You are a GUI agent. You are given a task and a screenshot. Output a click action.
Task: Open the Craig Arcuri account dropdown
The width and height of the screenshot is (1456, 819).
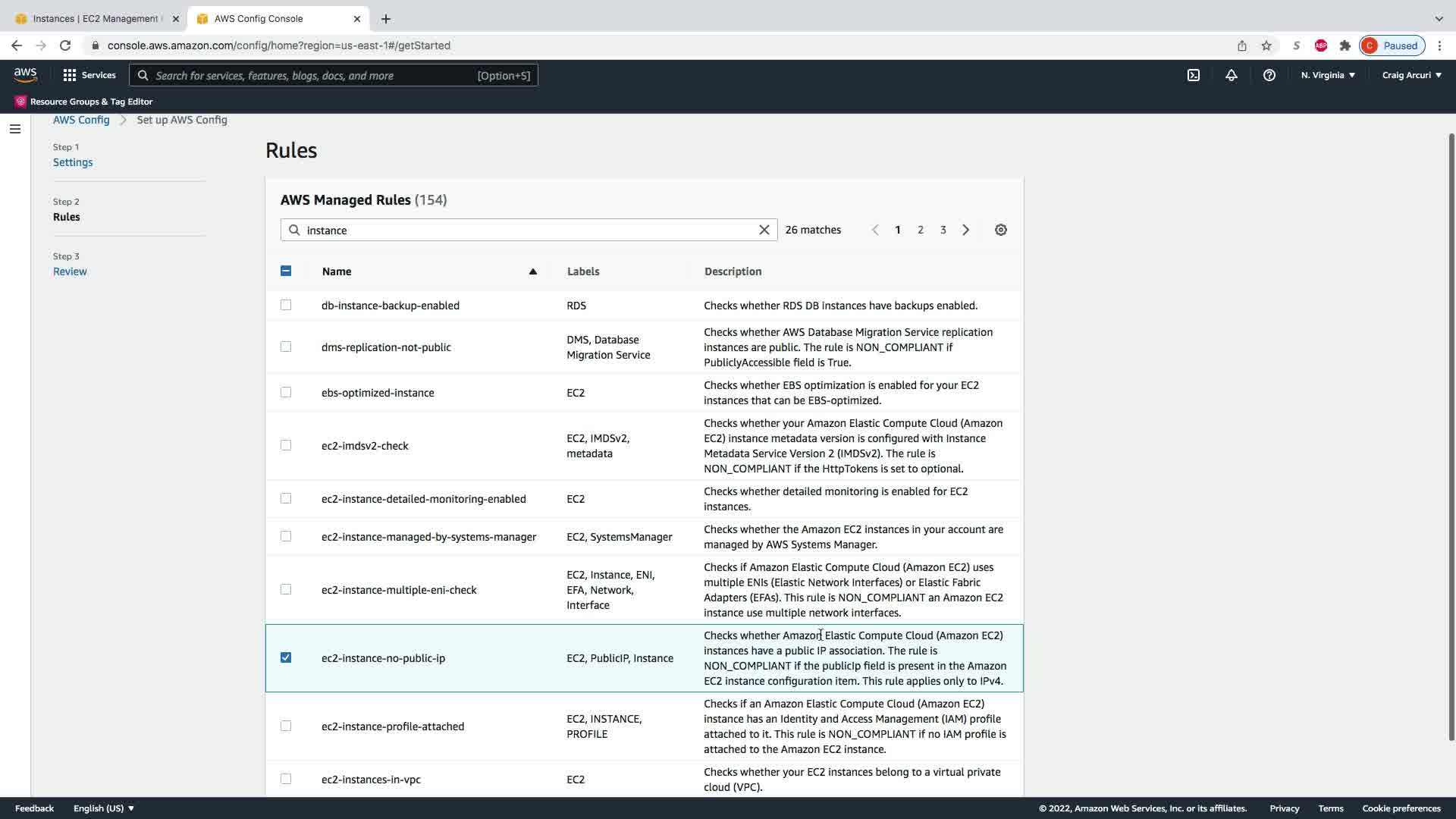pos(1410,75)
